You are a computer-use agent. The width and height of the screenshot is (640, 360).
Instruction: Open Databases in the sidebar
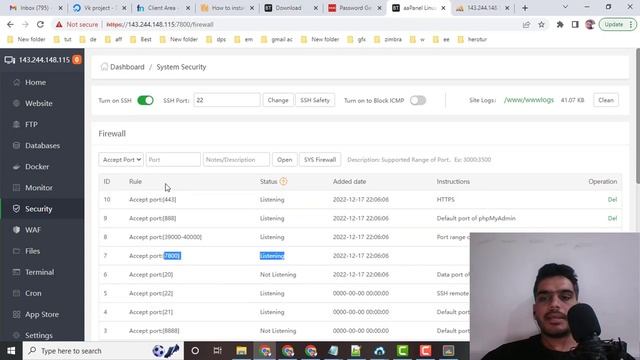(x=42, y=146)
